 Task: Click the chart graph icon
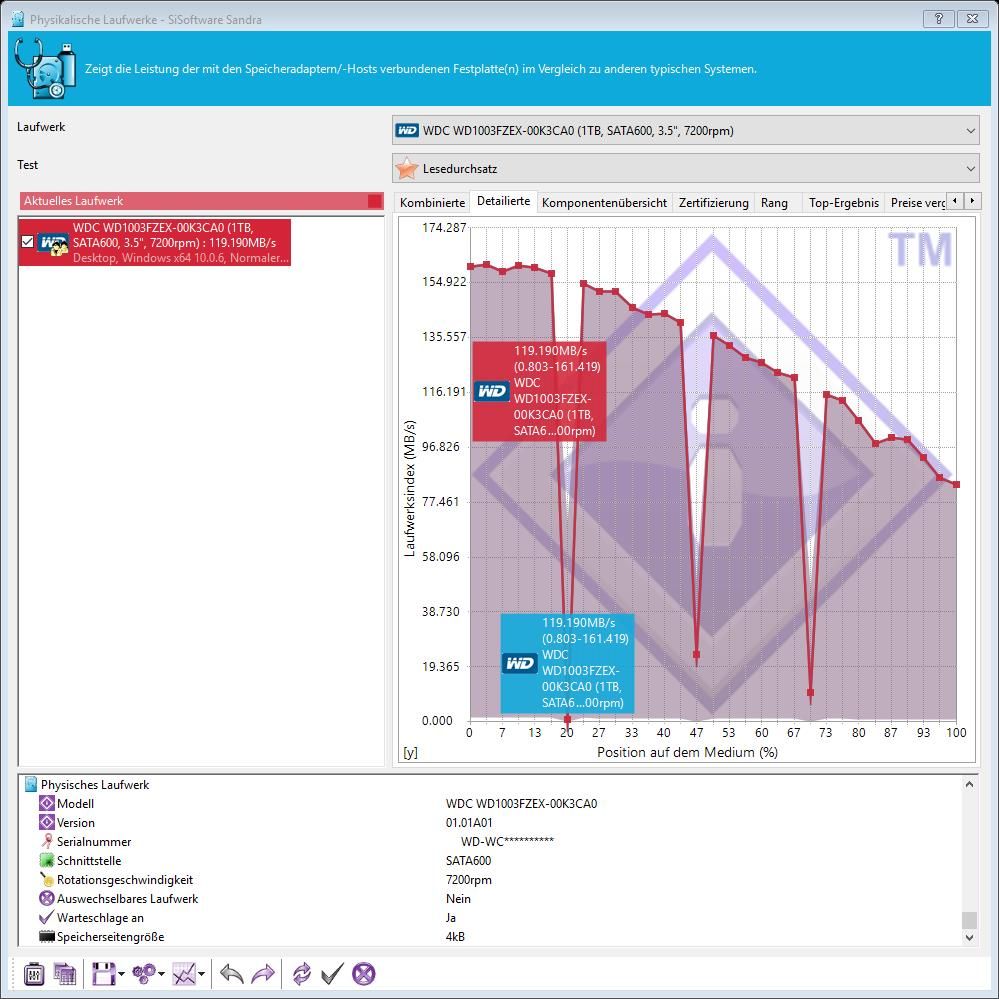pyautogui.click(x=184, y=974)
